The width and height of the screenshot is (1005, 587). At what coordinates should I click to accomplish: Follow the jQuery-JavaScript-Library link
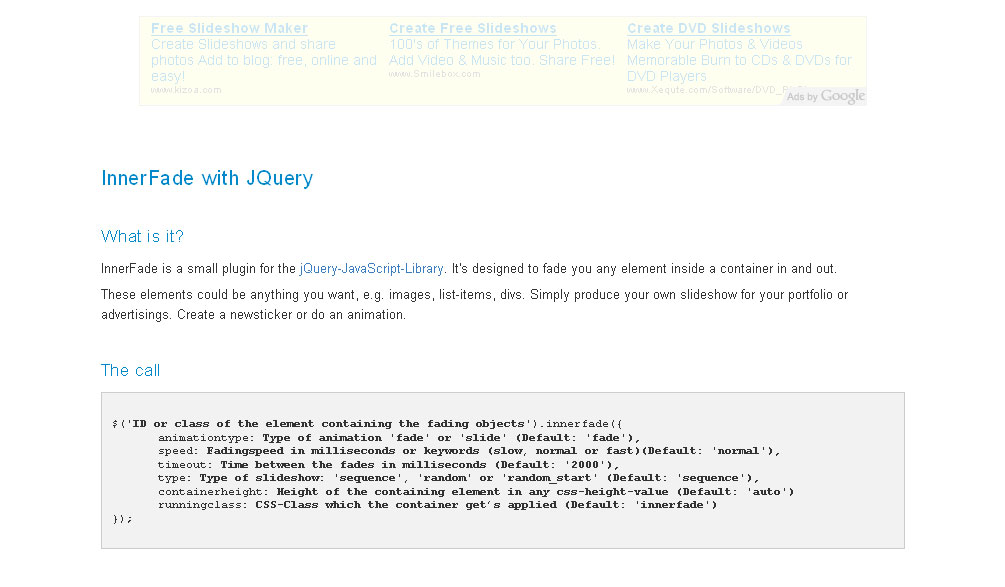pos(371,269)
